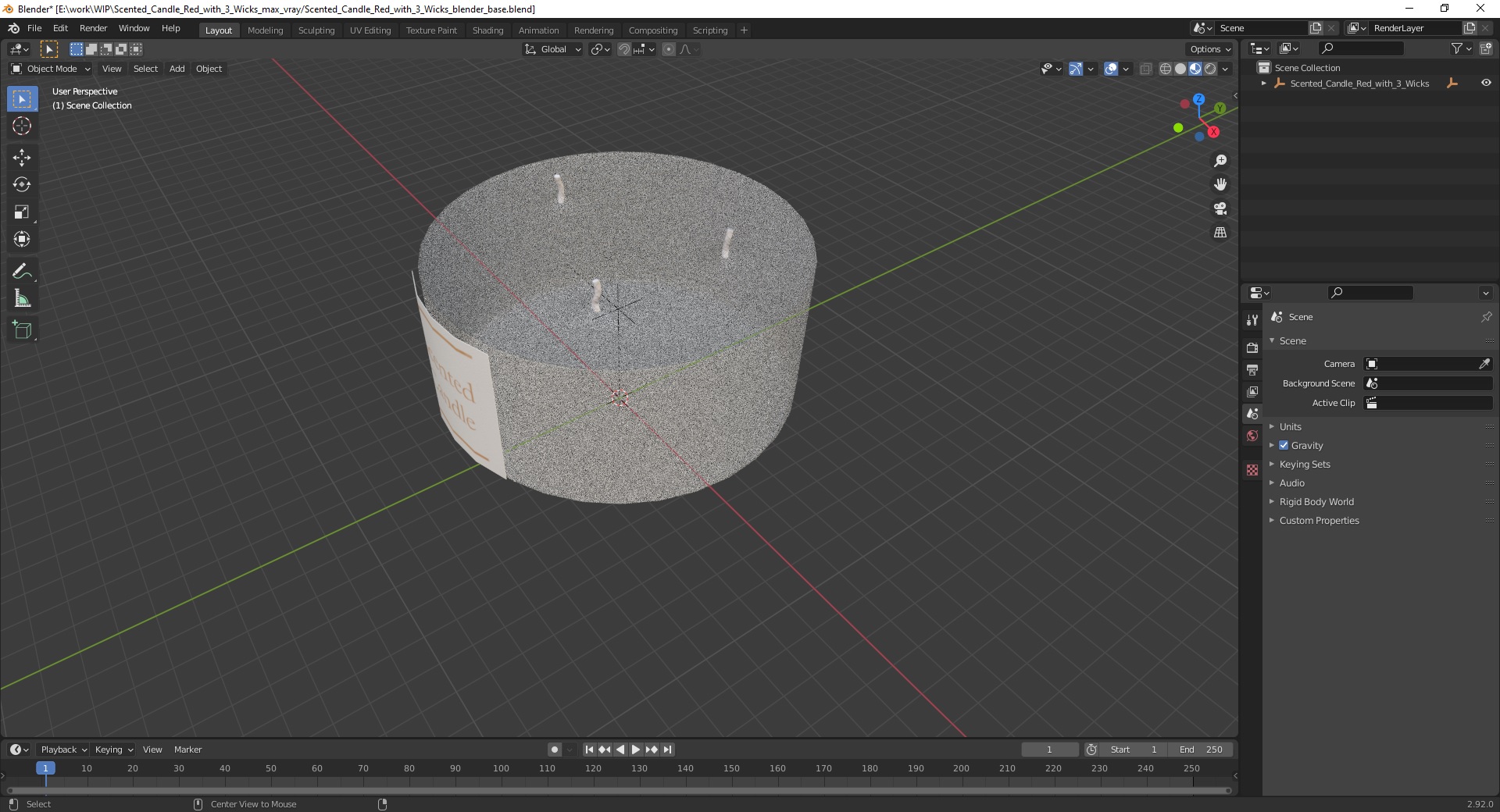
Task: Toggle auto keying record button
Action: 555,750
